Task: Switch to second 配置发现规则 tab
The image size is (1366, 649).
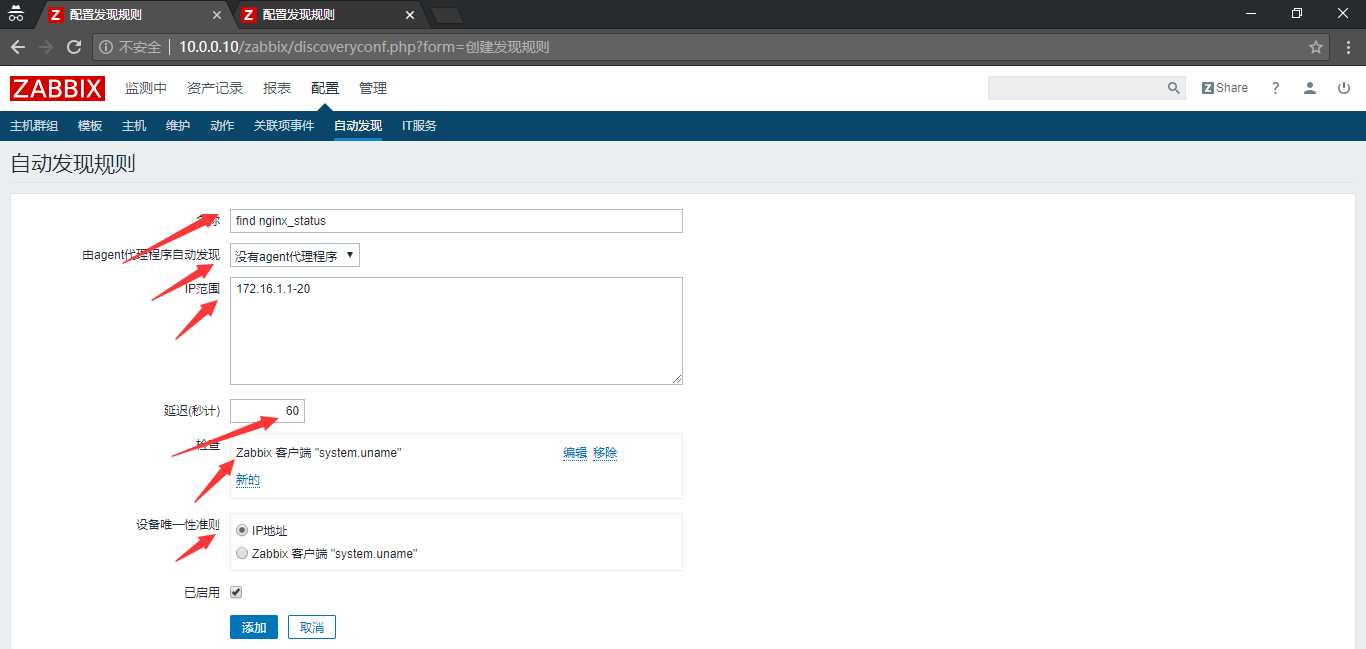Action: pyautogui.click(x=326, y=15)
